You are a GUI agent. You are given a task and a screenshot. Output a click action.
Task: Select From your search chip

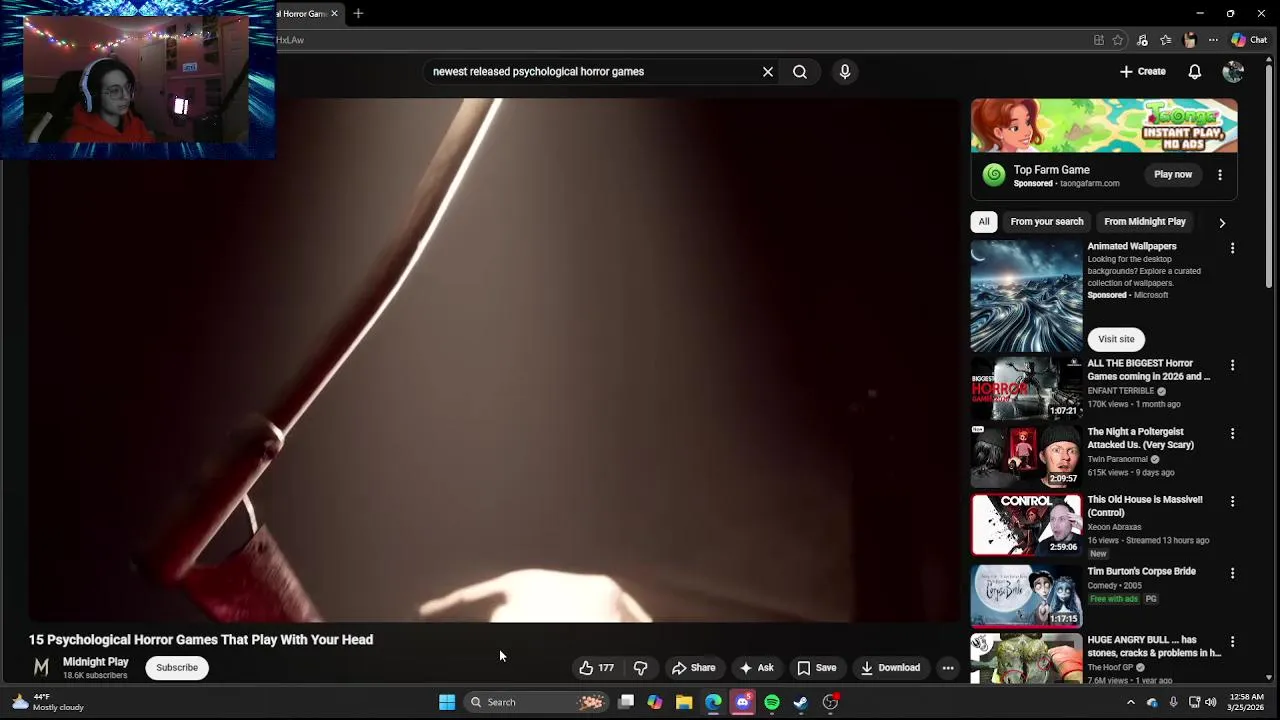1047,222
